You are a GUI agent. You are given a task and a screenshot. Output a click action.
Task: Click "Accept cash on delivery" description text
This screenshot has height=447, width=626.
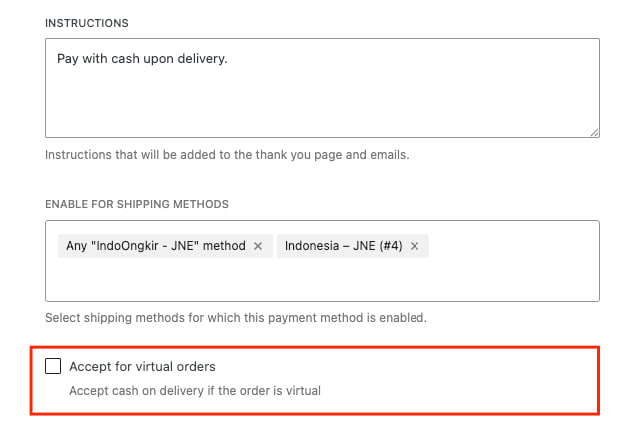[x=194, y=391]
